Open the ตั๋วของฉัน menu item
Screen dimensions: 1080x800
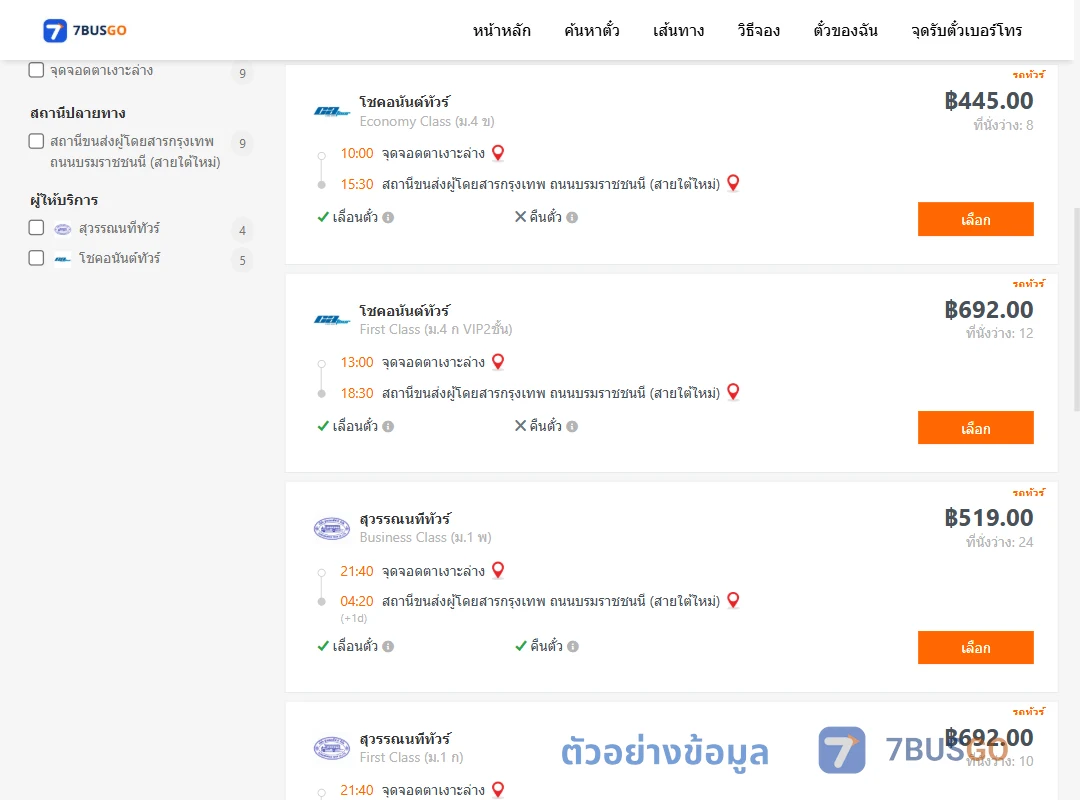845,30
